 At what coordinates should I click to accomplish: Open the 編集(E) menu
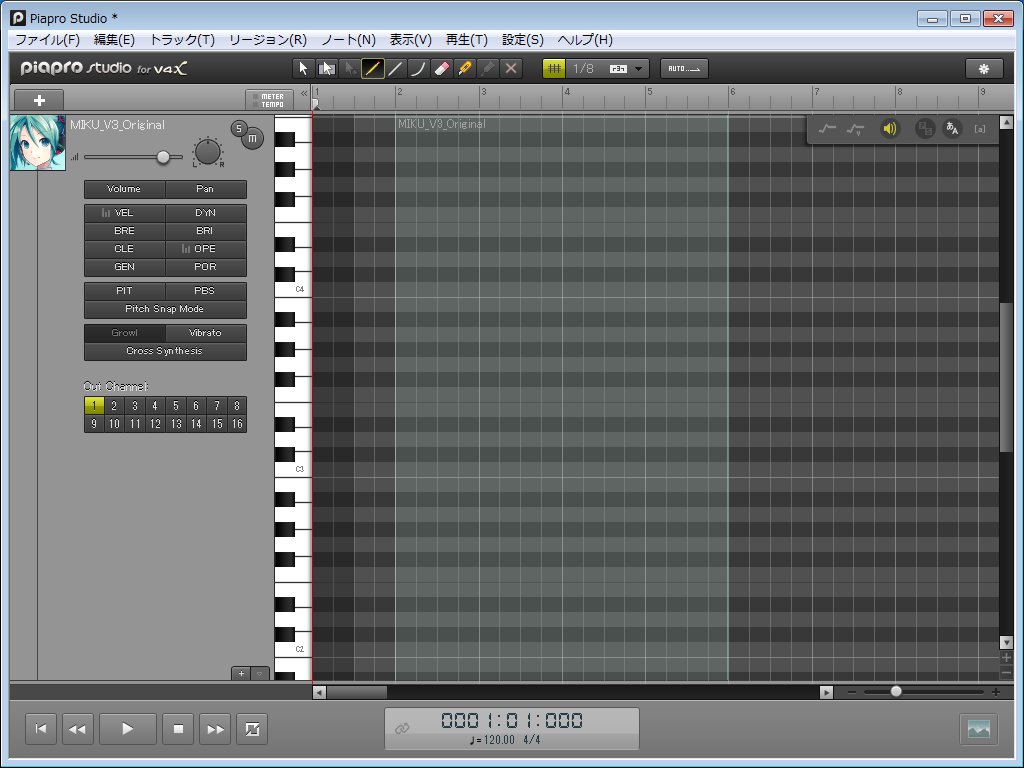pyautogui.click(x=114, y=40)
